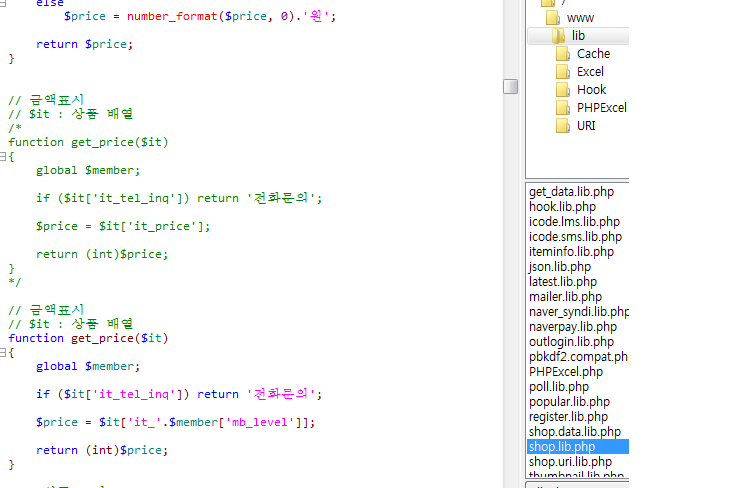Collapse the second get_price function fold marker
737x488 pixels.
pos(4,353)
